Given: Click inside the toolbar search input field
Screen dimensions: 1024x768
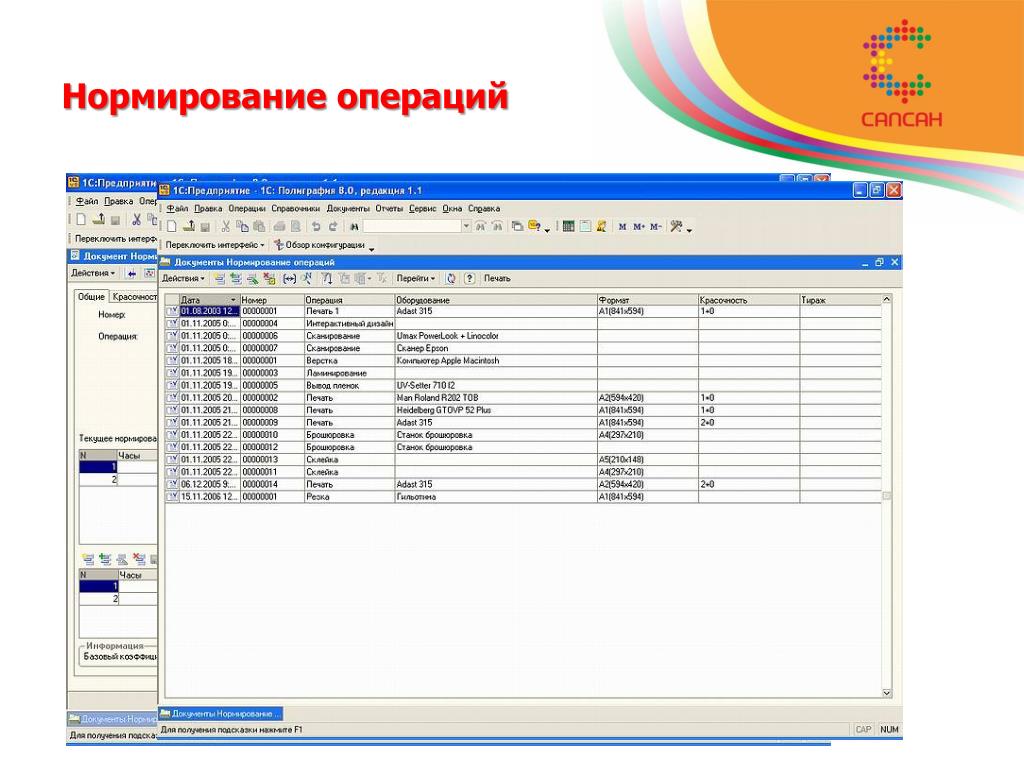Looking at the screenshot, I should tap(412, 227).
